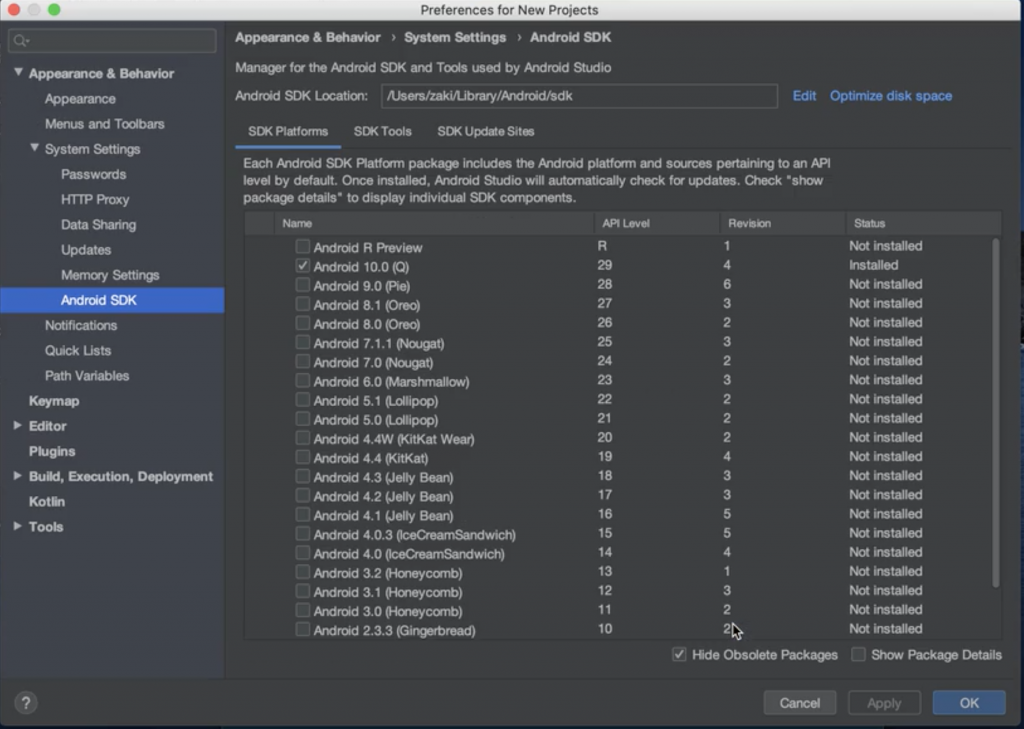Click the Optimize disk space link
Image resolution: width=1024 pixels, height=729 pixels.
coord(891,96)
